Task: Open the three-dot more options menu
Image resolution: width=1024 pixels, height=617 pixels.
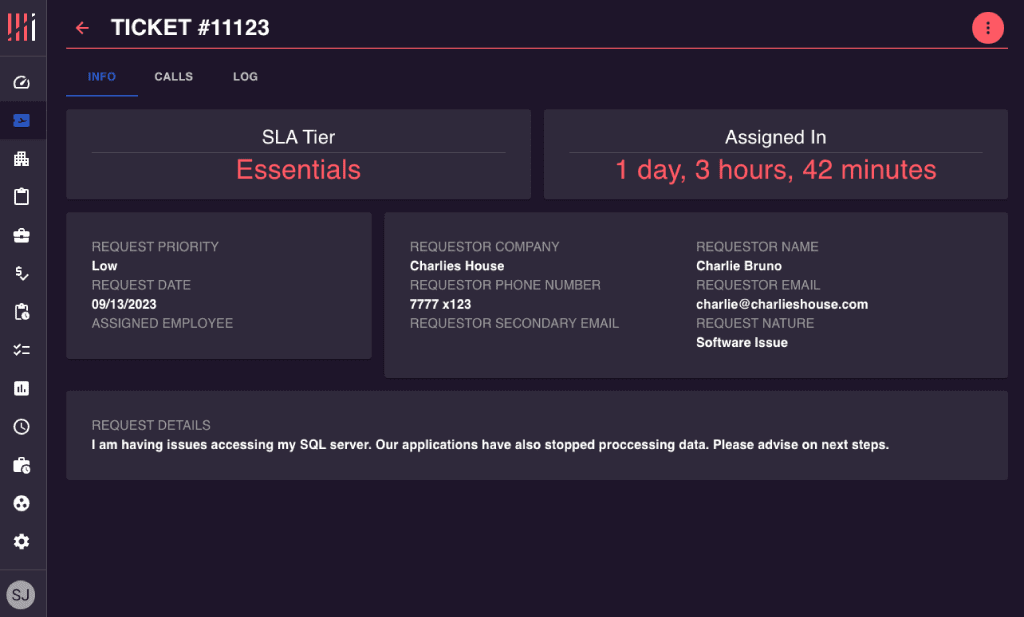Action: (x=987, y=28)
